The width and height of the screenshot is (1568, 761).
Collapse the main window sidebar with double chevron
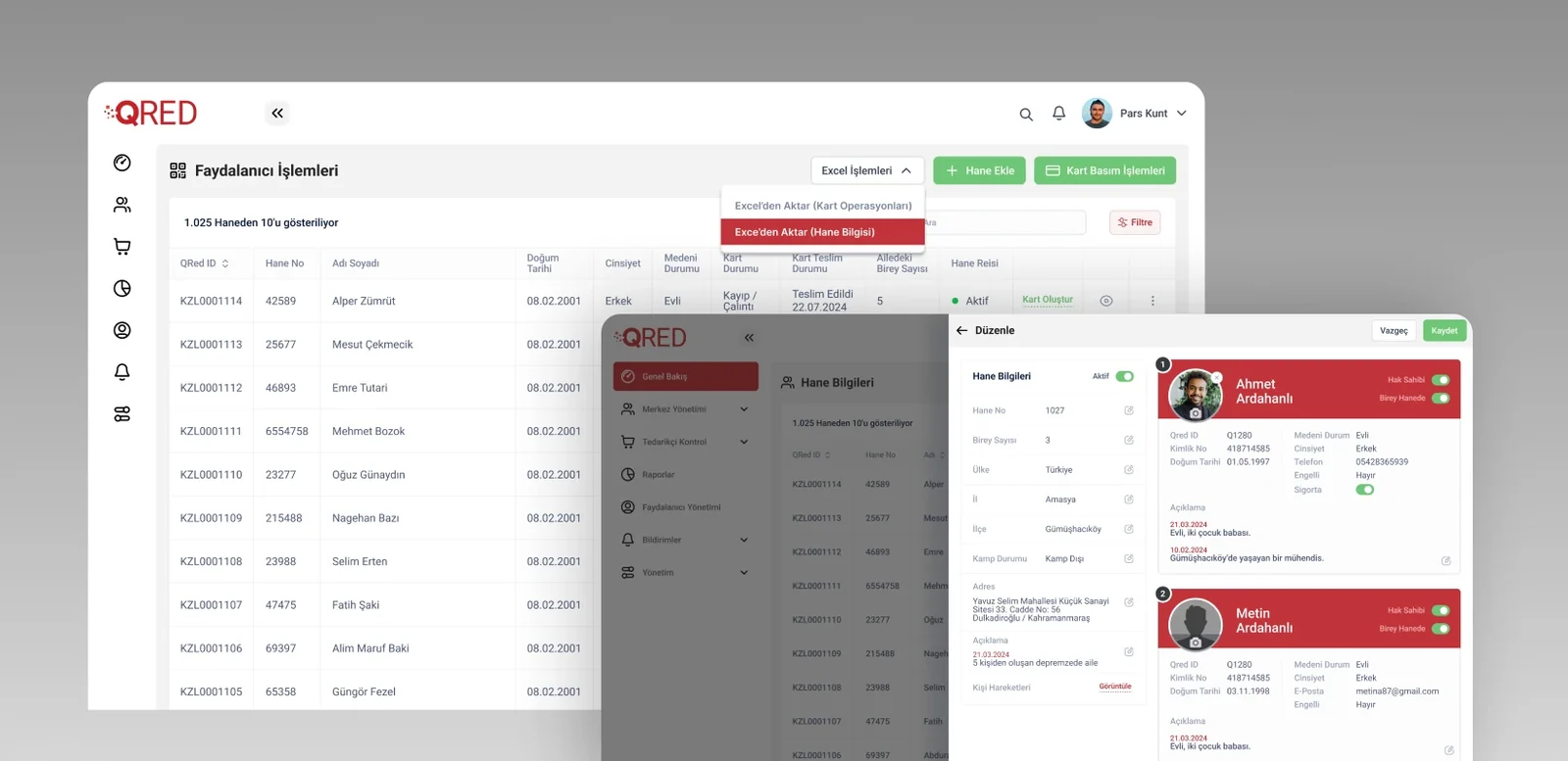[277, 113]
